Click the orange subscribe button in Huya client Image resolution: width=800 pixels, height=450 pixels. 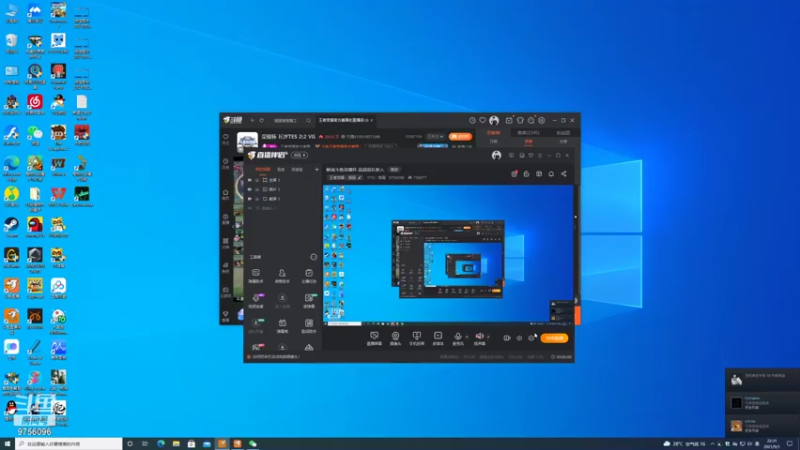pos(460,137)
